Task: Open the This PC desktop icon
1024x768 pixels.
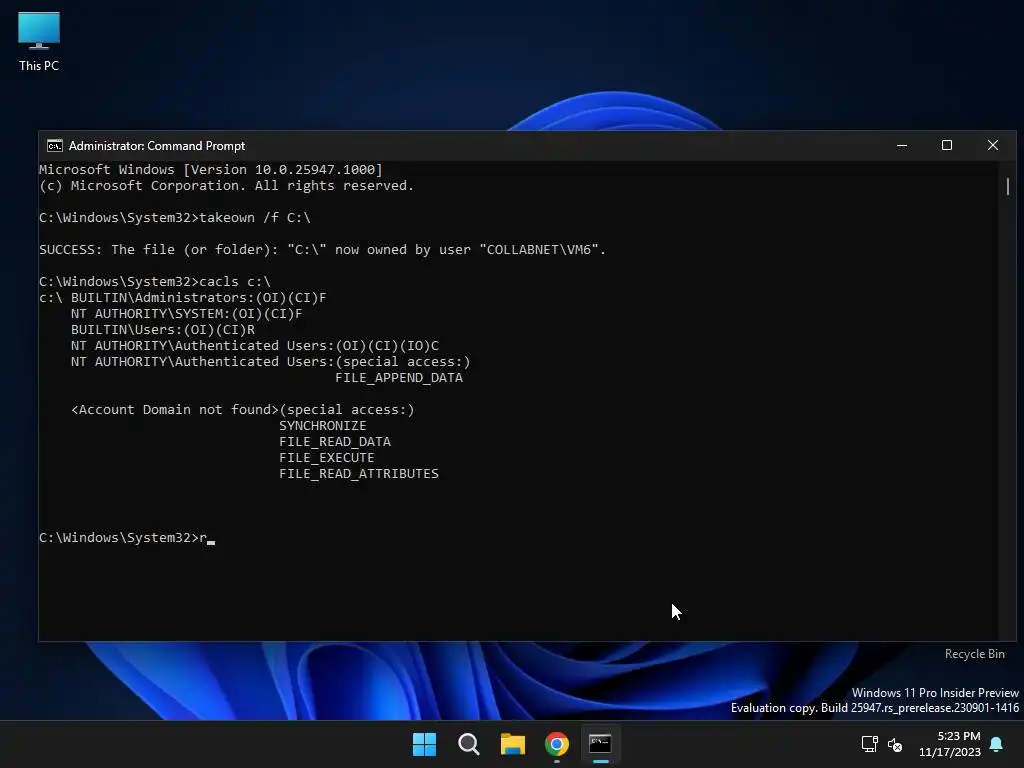Action: click(39, 41)
